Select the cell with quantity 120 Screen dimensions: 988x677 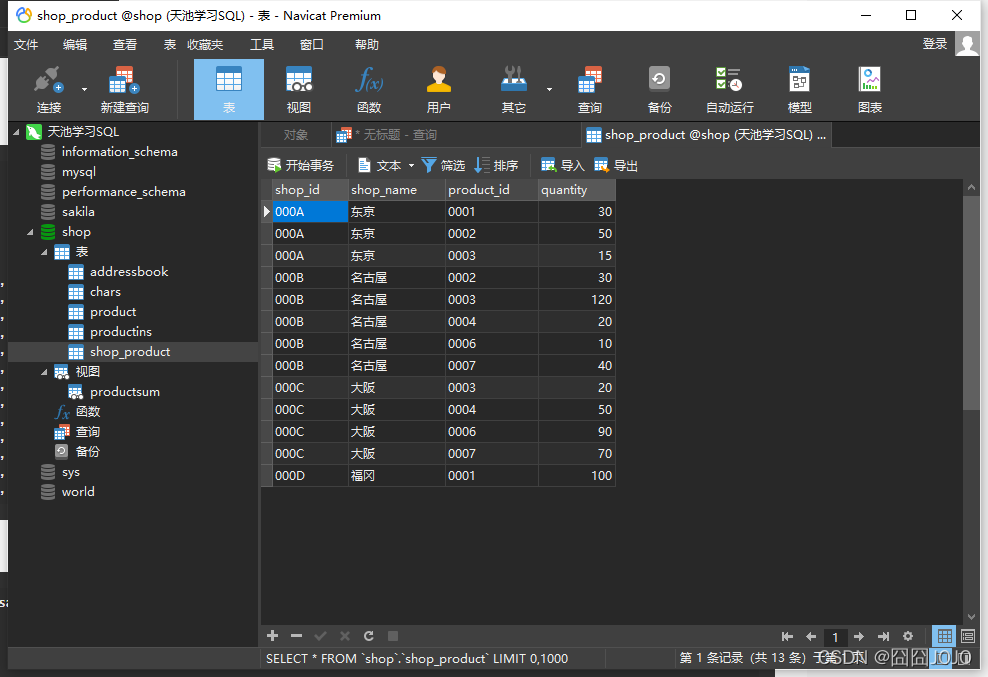tap(577, 300)
